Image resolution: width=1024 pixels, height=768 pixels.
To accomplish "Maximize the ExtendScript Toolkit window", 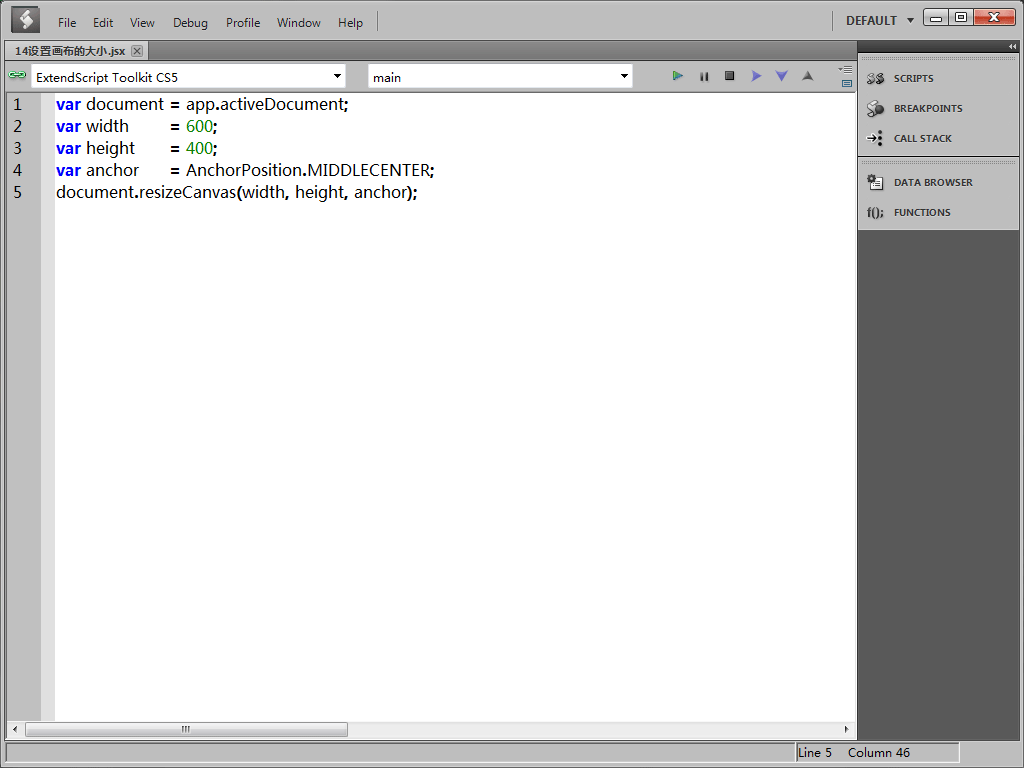I will pos(961,18).
